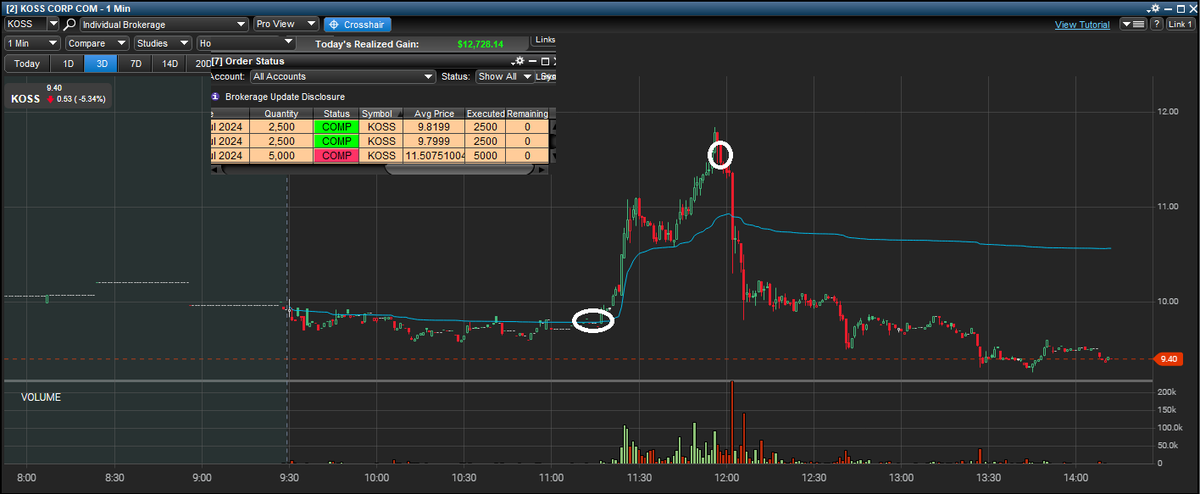Open the Compare dropdown
Image resolution: width=1200 pixels, height=494 pixels.
coord(97,43)
